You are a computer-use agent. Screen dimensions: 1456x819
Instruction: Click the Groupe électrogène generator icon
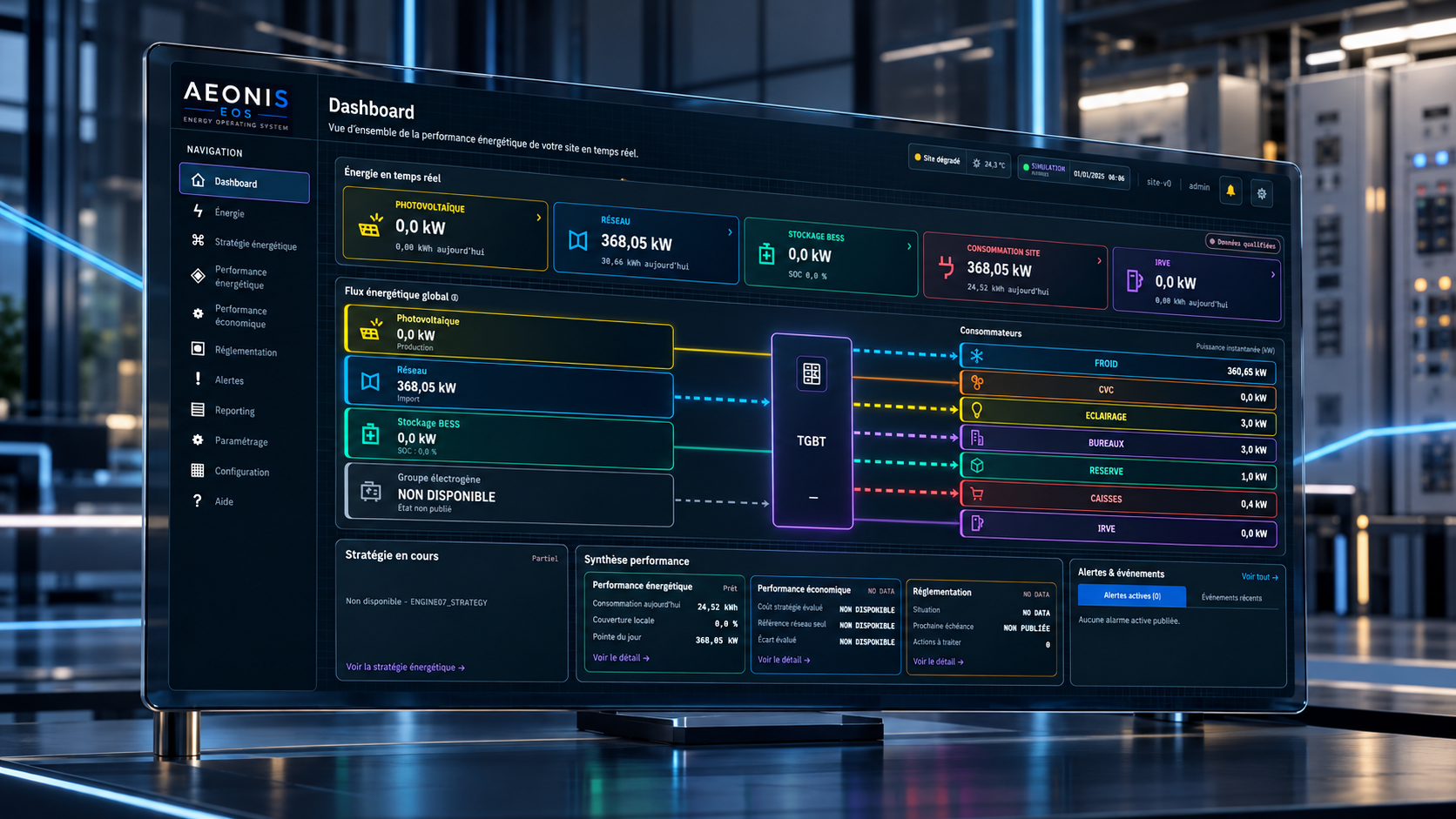point(371,492)
